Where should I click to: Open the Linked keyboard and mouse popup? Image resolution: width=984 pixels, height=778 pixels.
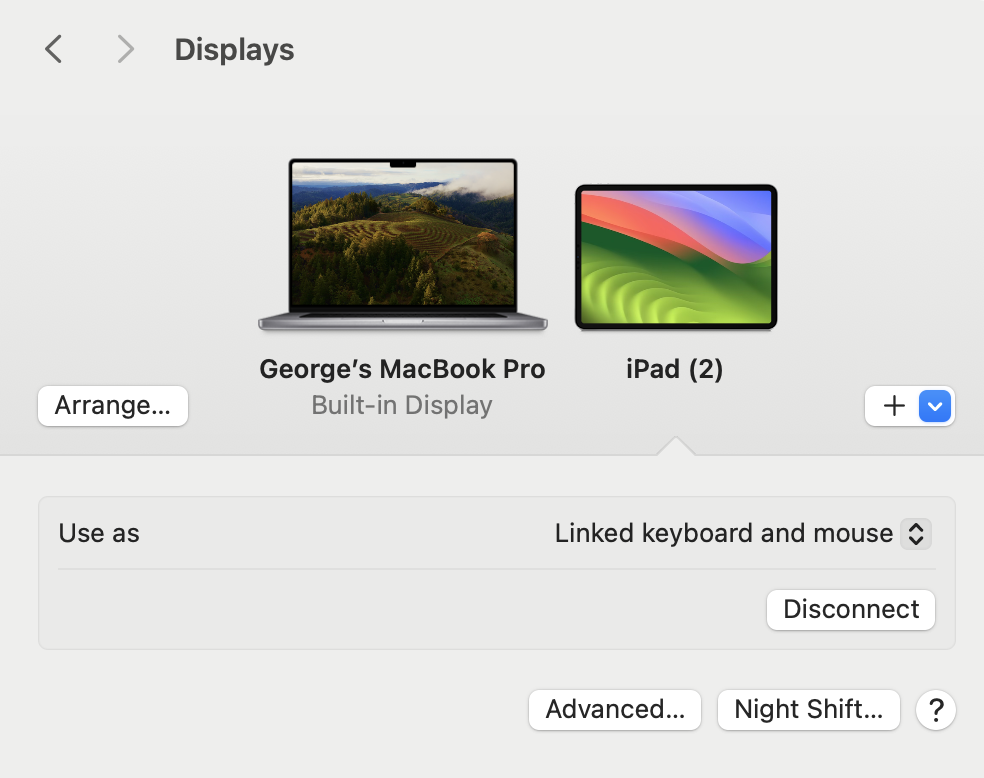click(x=724, y=534)
